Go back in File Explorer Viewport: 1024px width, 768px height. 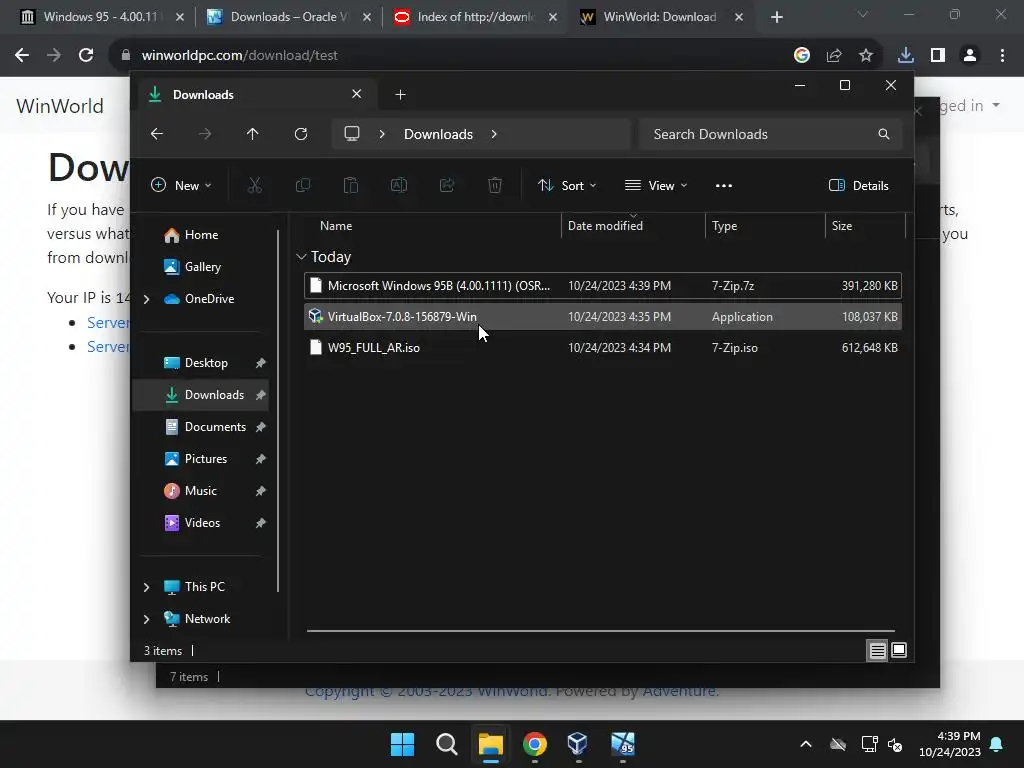pyautogui.click(x=157, y=134)
